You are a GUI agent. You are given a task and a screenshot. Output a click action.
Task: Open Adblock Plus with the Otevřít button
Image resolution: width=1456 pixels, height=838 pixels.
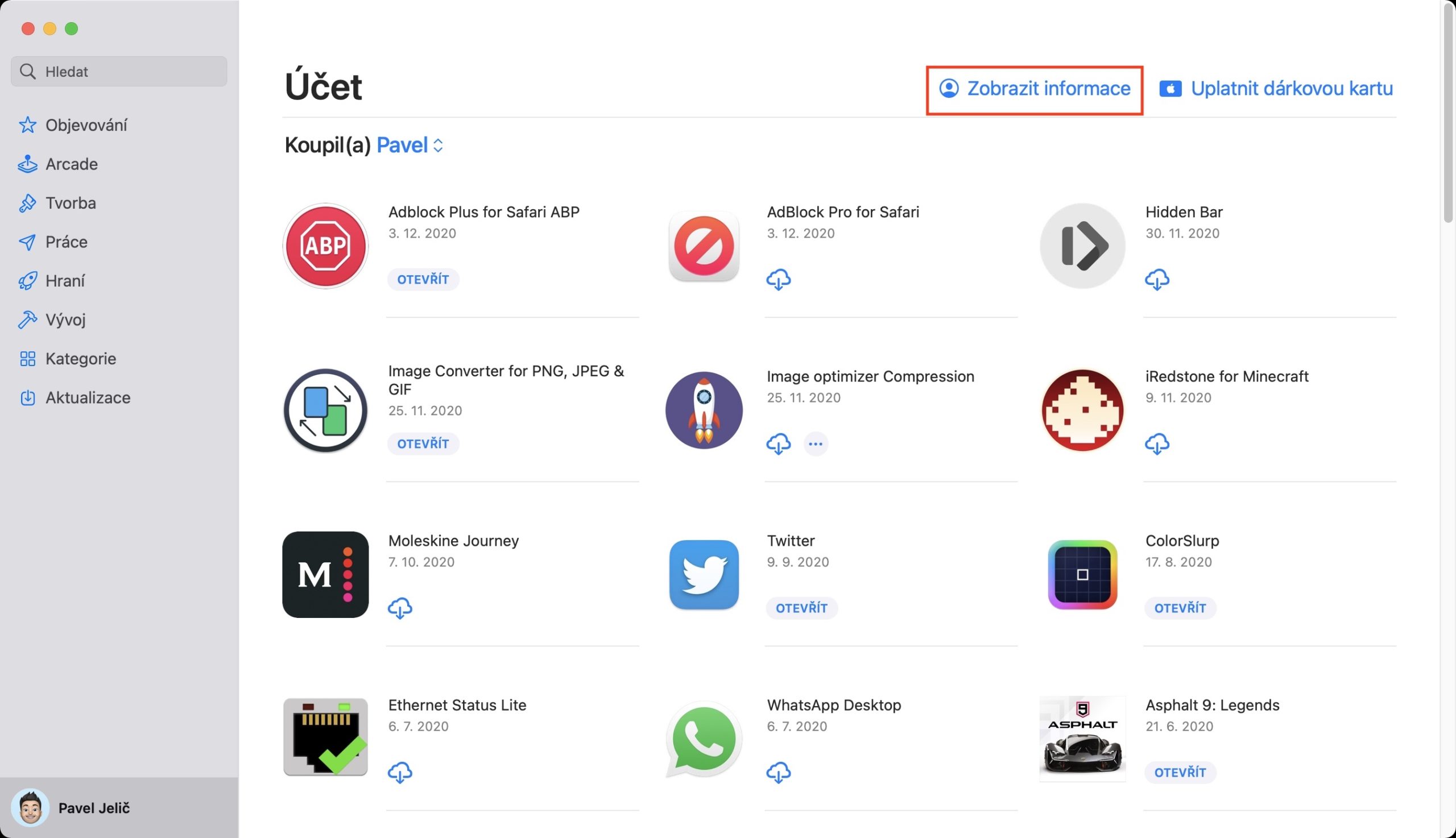[x=423, y=280]
